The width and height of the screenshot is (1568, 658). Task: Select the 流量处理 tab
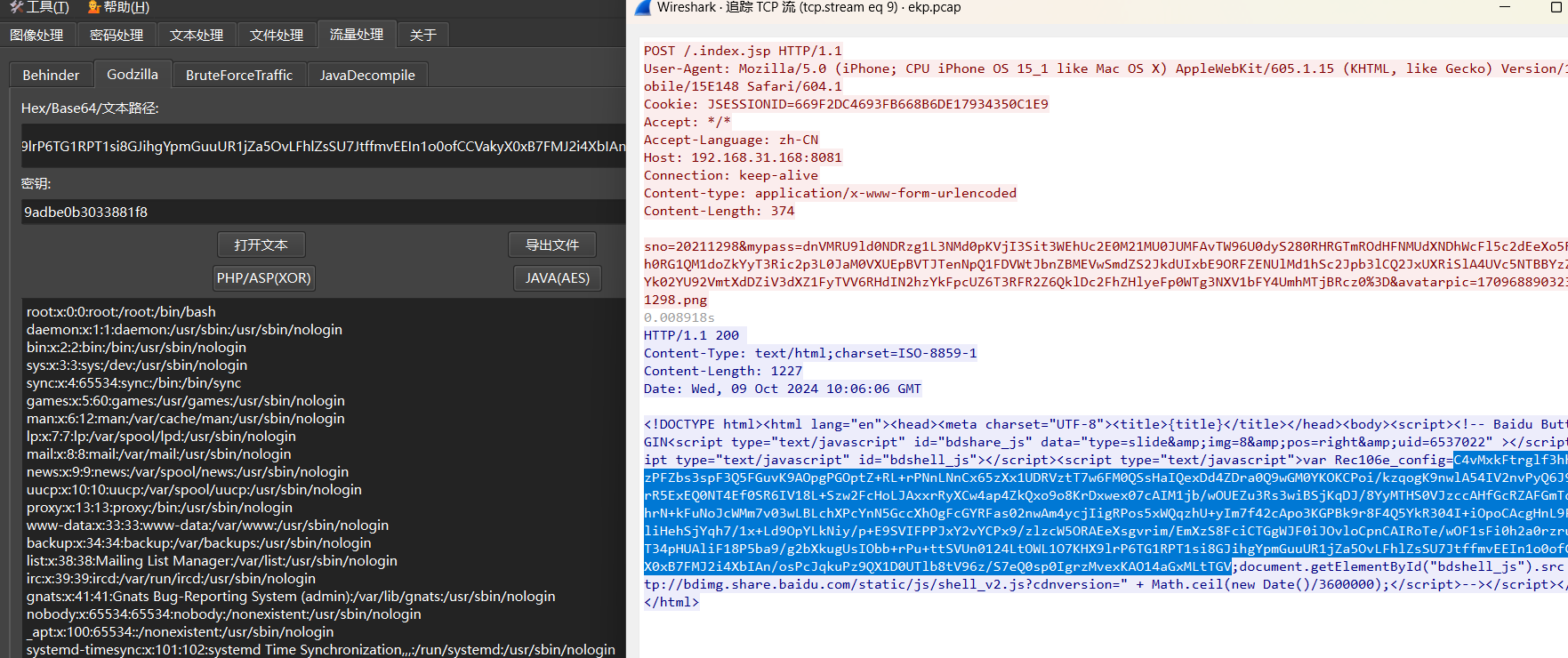click(357, 34)
